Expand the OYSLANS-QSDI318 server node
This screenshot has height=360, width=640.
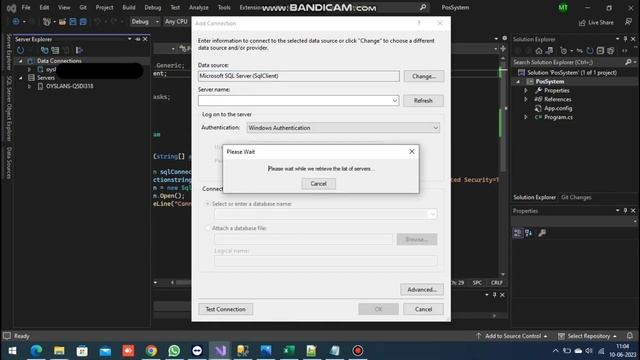click(29, 86)
